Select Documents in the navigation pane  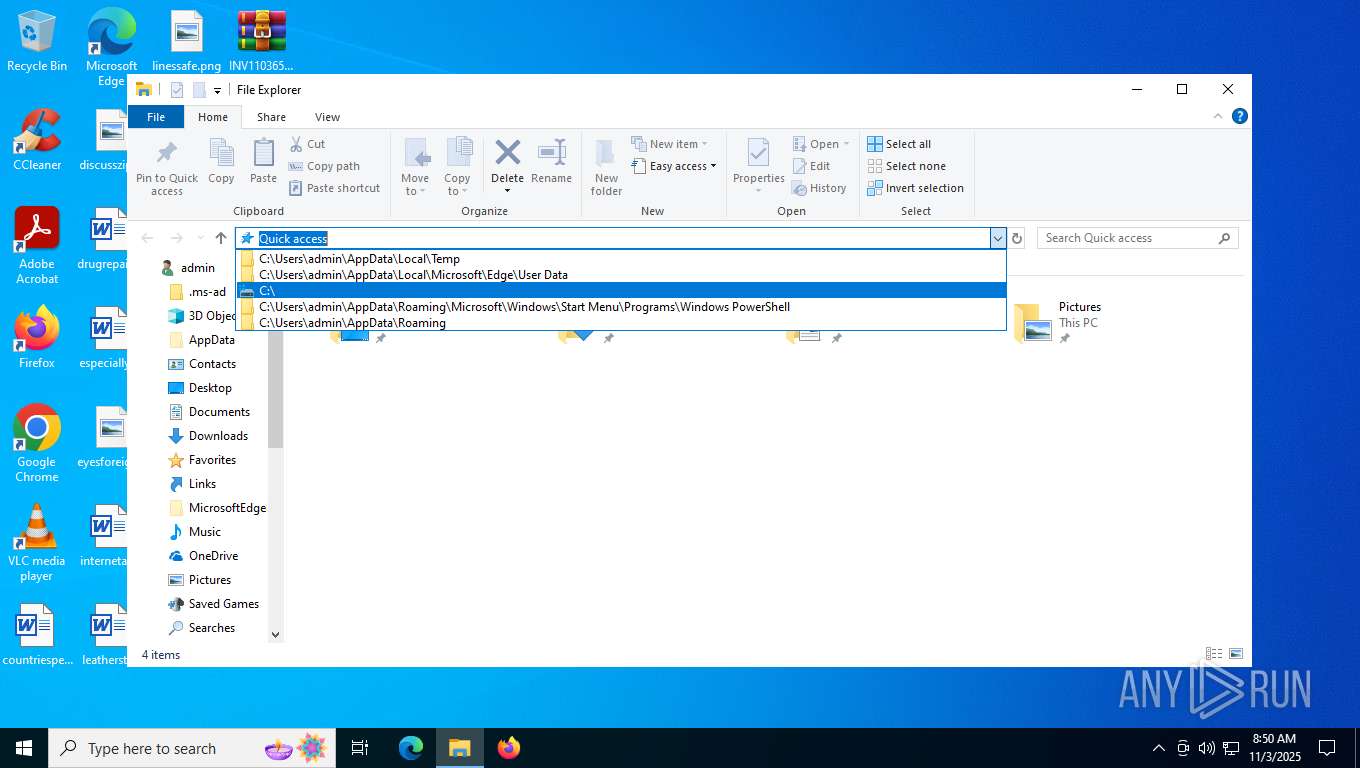click(219, 412)
